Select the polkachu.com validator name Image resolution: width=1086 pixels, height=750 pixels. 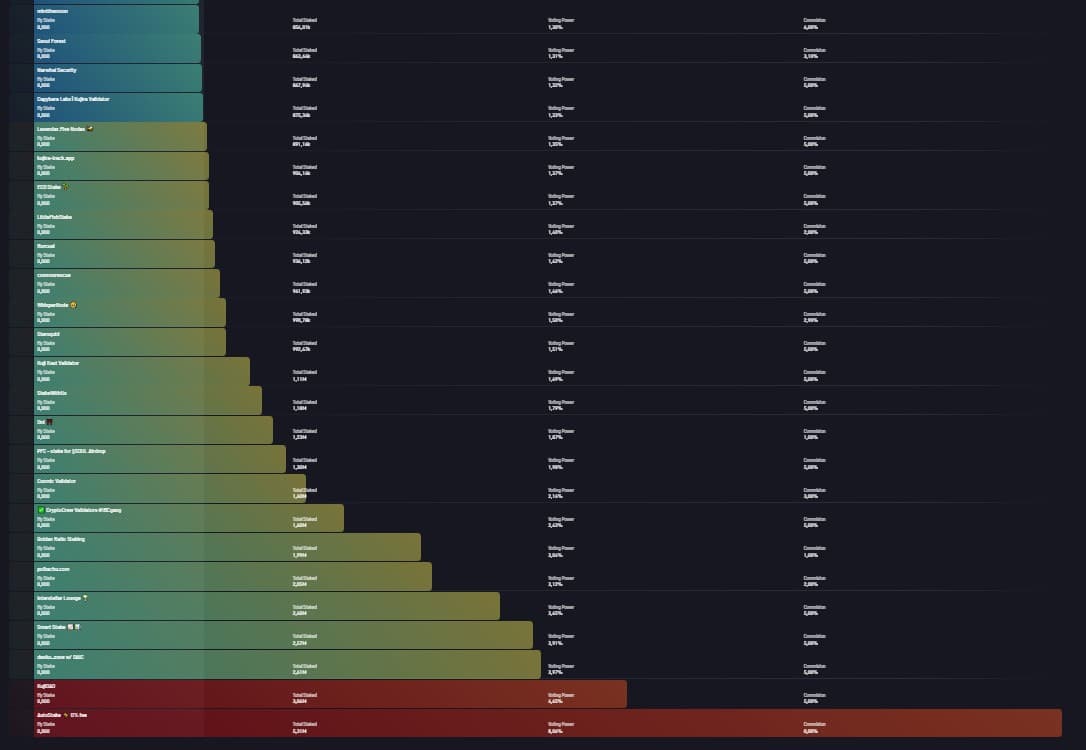pos(53,568)
